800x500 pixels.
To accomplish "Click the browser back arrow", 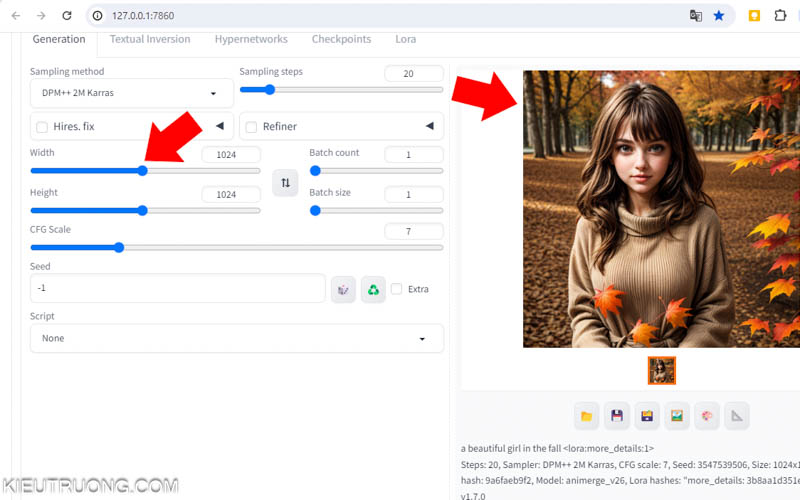I will click(x=16, y=16).
